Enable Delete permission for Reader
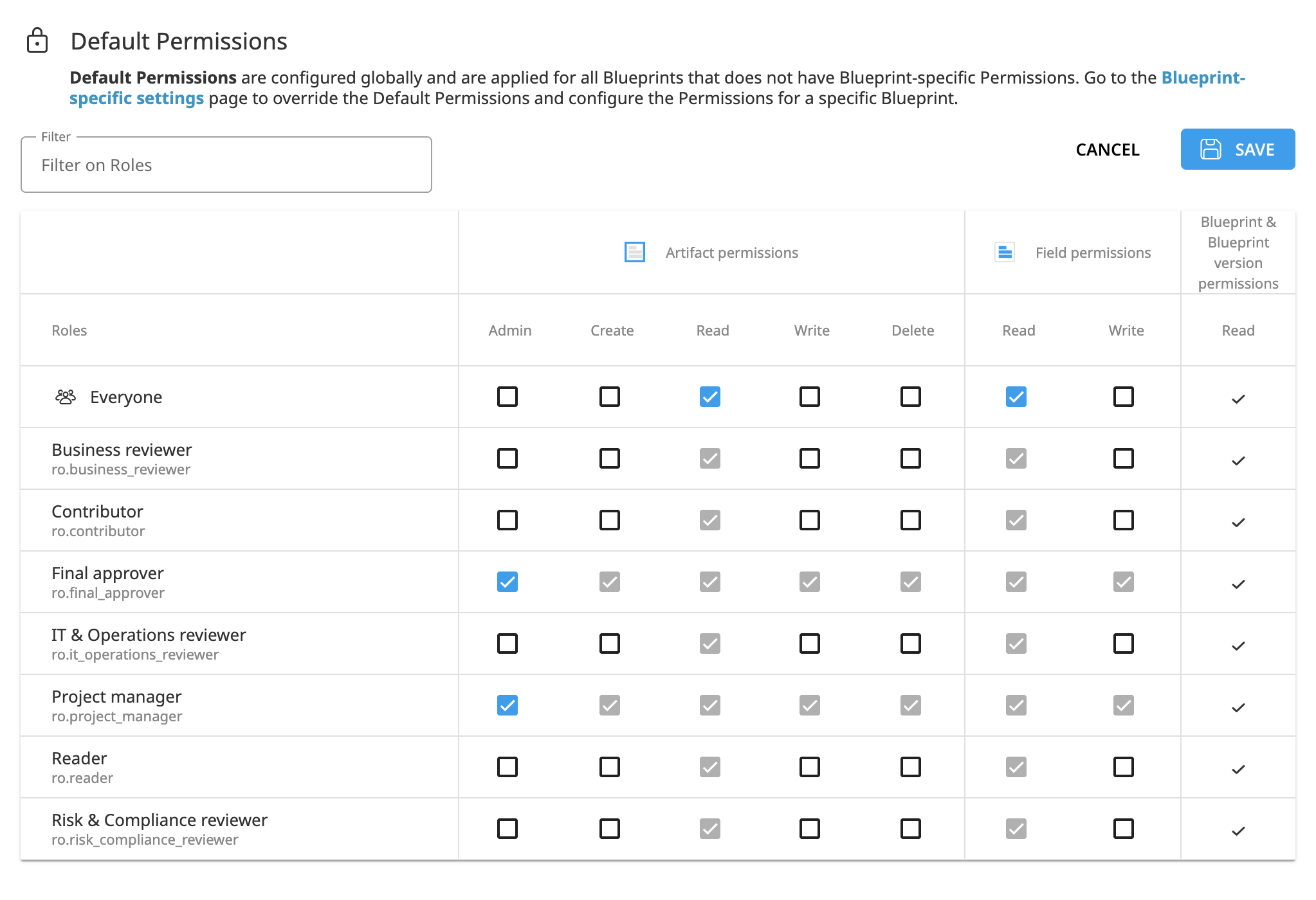 pos(909,766)
